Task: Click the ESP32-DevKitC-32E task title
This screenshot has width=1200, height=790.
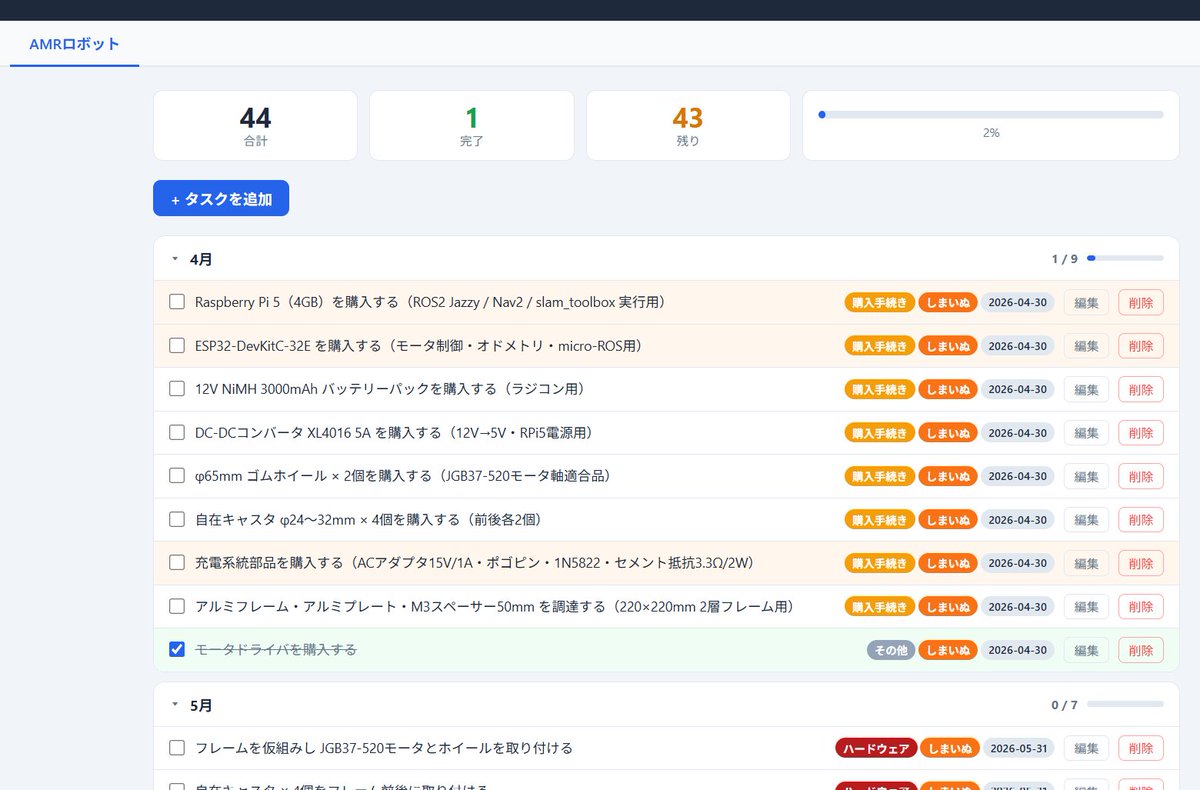Action: point(419,346)
